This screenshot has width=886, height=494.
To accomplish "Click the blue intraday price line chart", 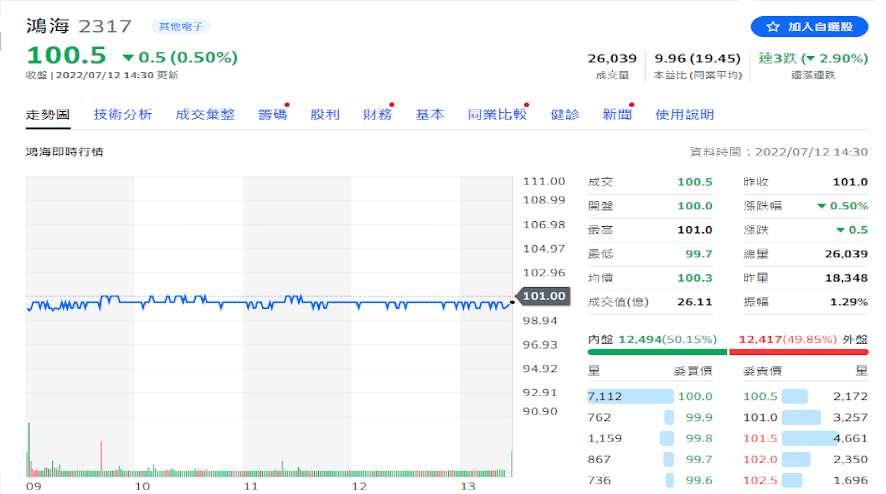I will [269, 303].
